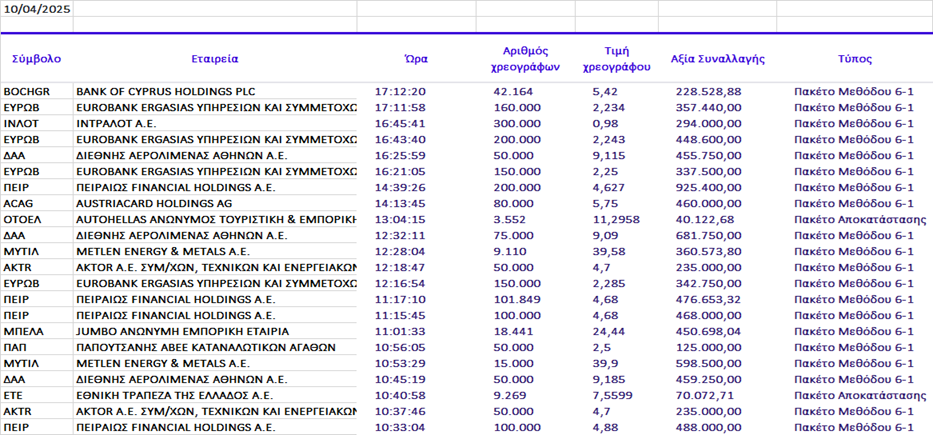Click the Αξία Συναλλαγής header
Screen dimensions: 933x435
tap(717, 59)
